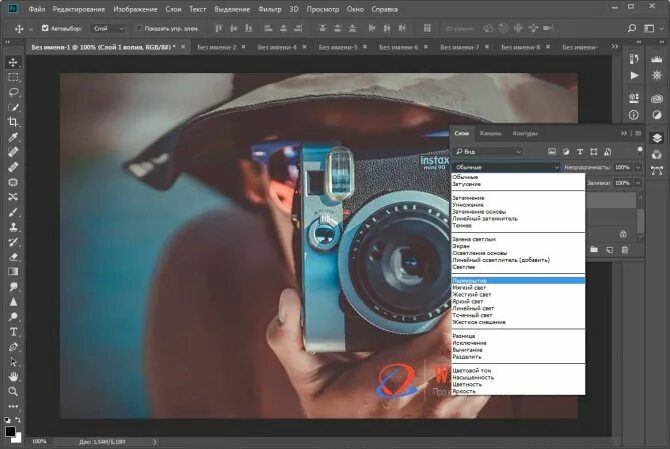Choose Мягкий свет blend mode

click(x=518, y=288)
